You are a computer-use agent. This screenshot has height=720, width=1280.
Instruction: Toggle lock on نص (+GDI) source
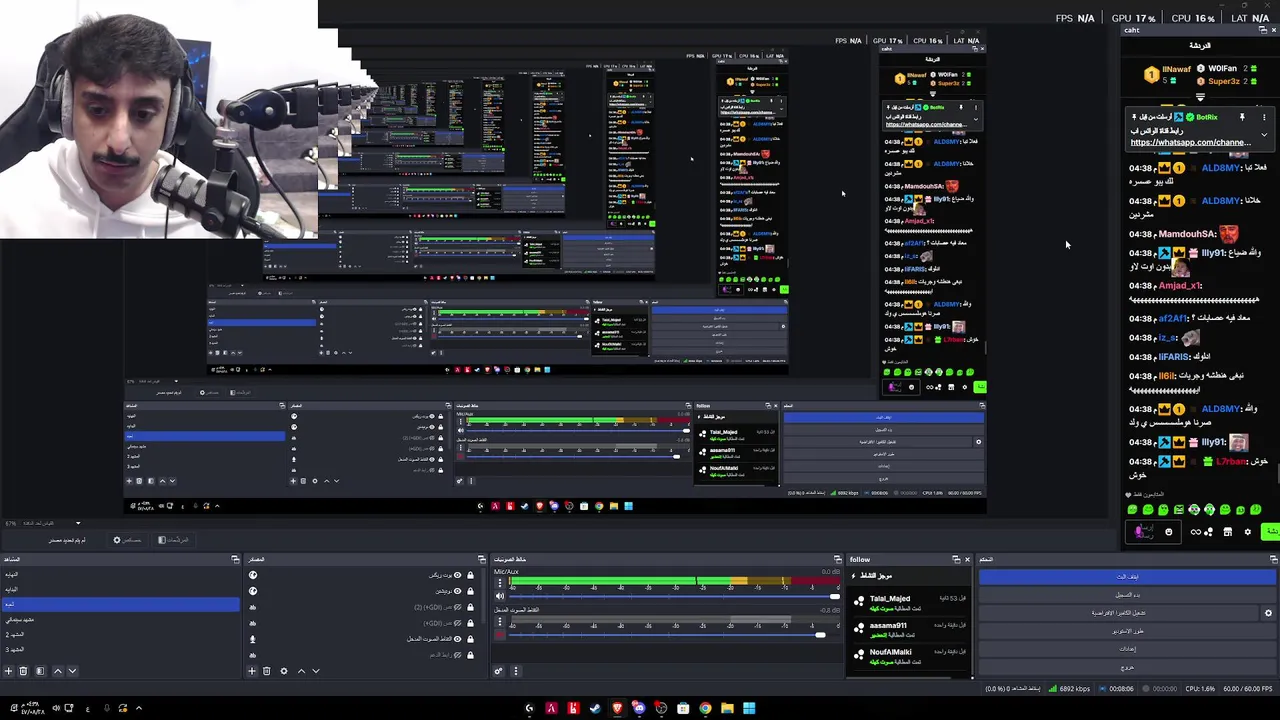coord(470,623)
